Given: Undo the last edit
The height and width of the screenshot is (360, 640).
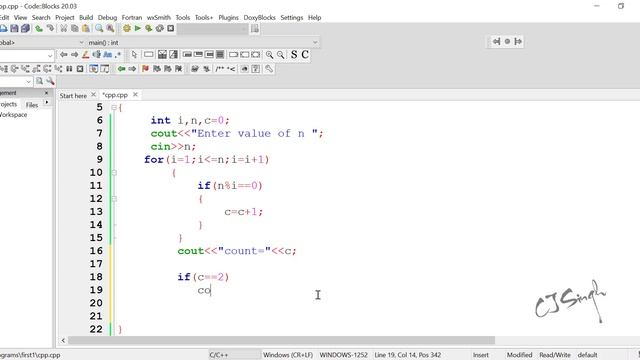Looking at the screenshot, I should pos(39,29).
